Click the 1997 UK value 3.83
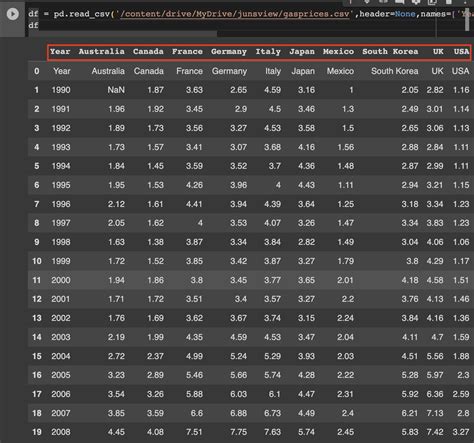 (x=435, y=223)
